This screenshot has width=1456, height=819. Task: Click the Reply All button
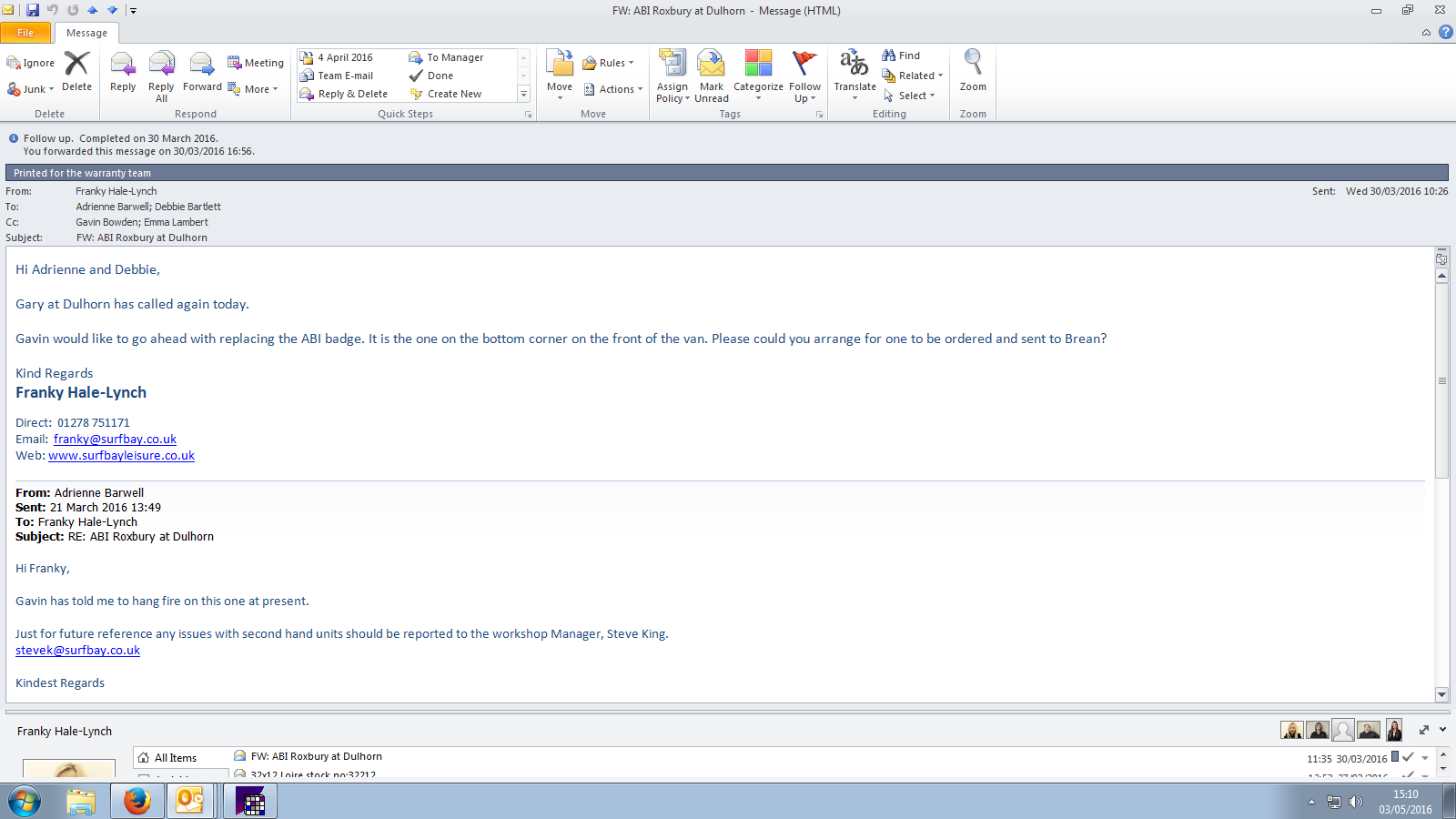[x=161, y=76]
